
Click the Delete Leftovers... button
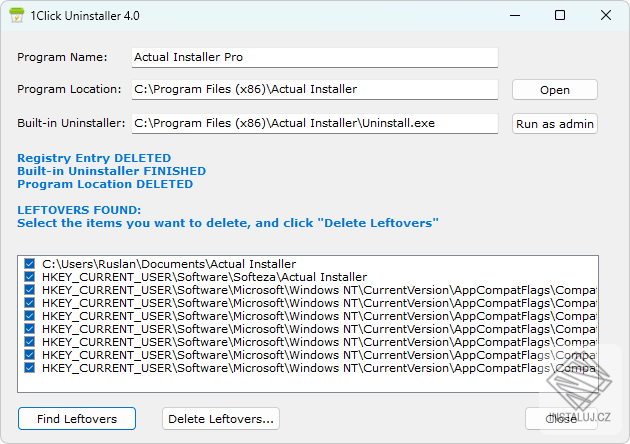(221, 419)
